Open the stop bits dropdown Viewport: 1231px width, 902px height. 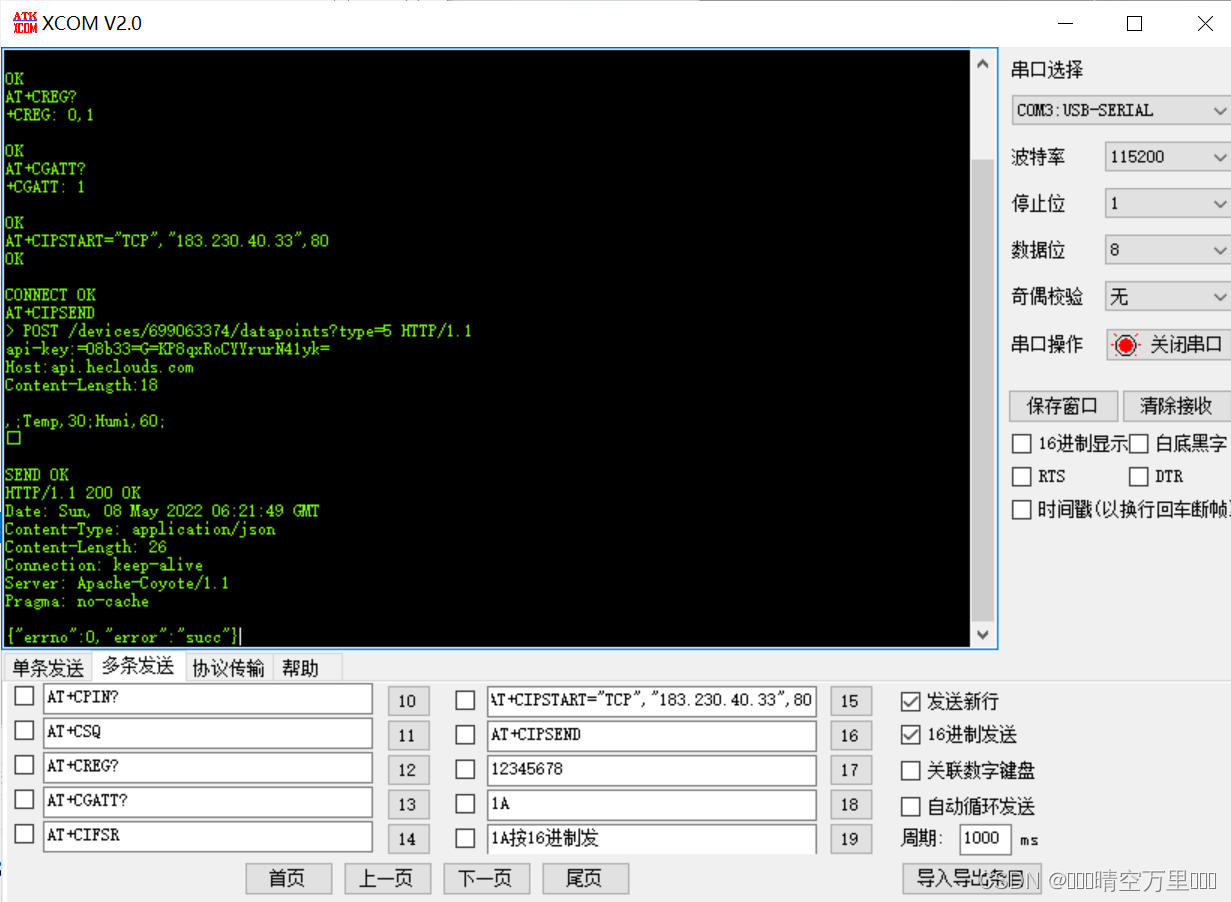1167,203
